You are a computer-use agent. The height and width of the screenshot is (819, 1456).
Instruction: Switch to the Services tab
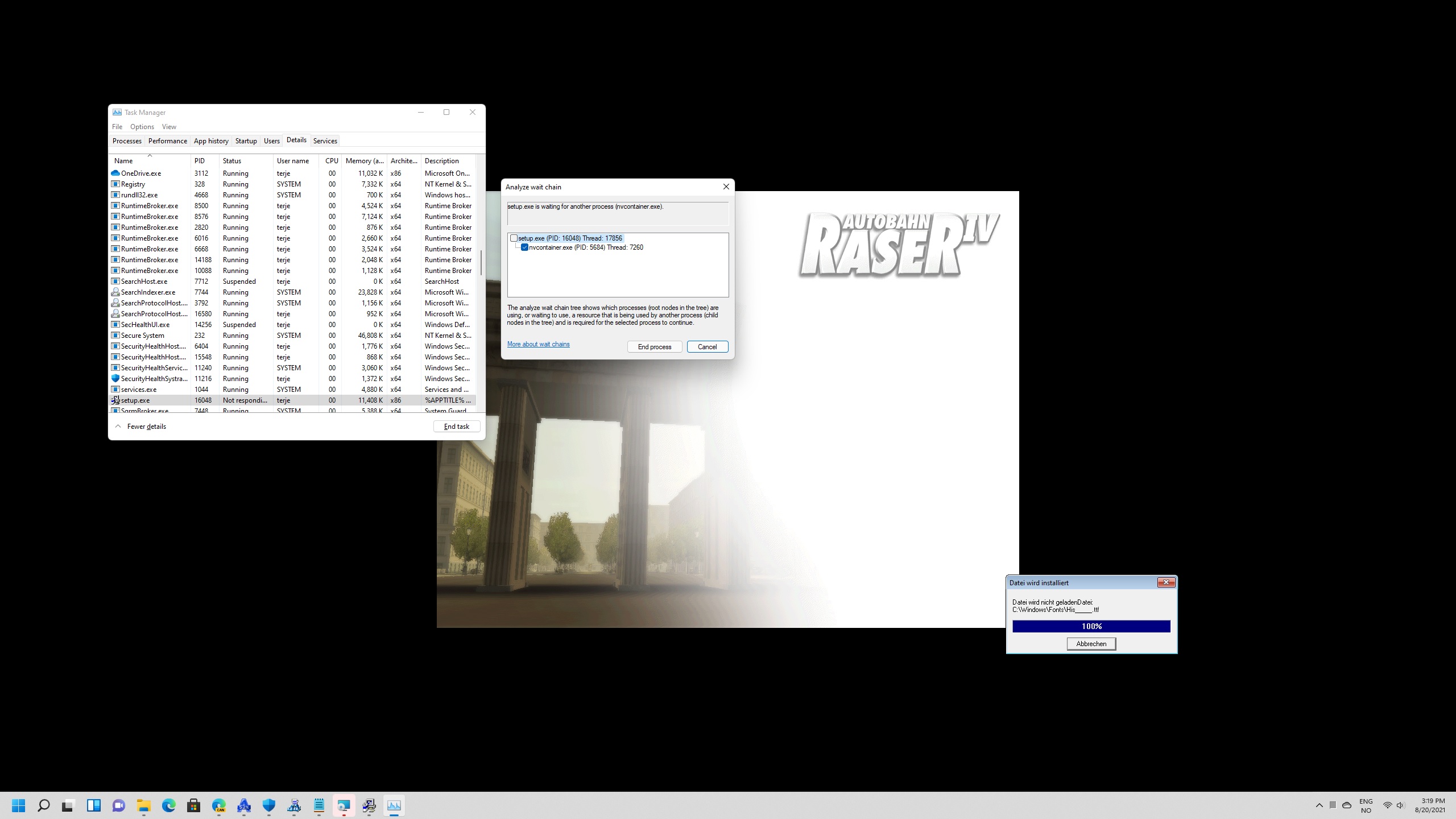325,141
